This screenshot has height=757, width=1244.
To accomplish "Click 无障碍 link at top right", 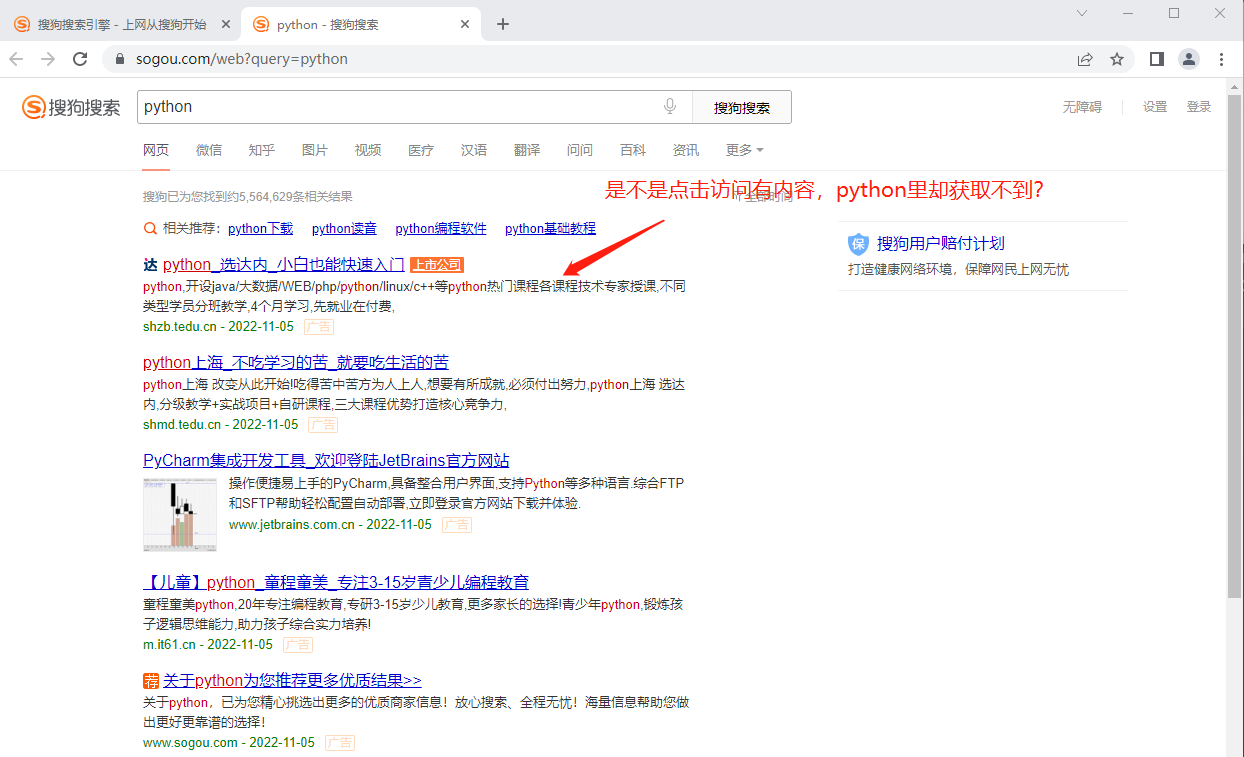I will click(x=1082, y=107).
